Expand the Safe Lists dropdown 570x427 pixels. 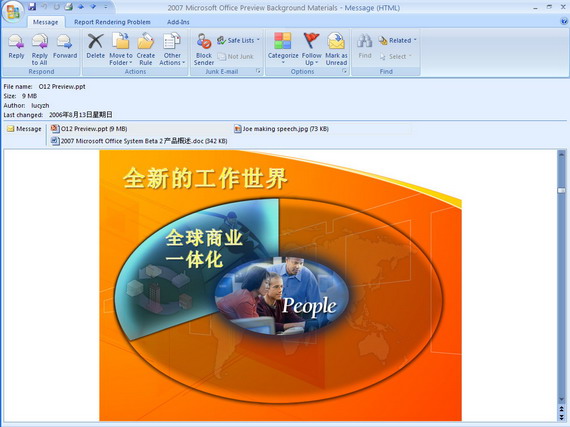238,40
